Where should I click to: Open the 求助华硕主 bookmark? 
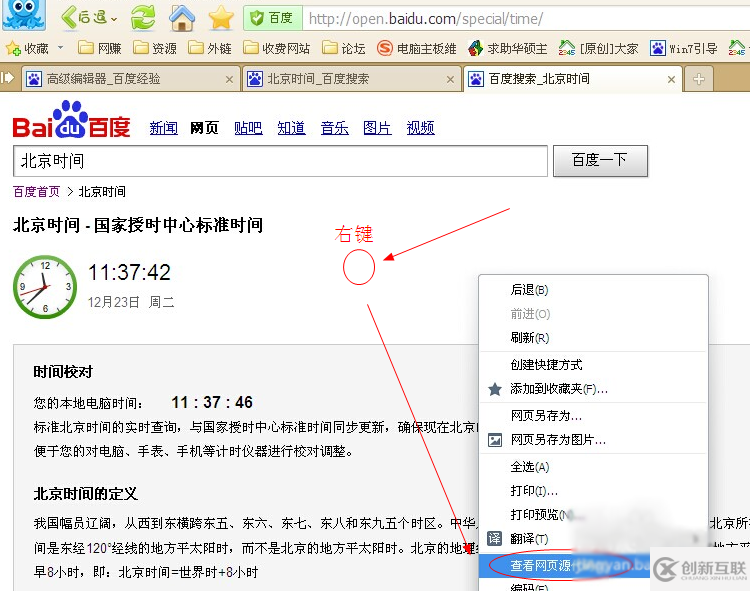[507, 48]
